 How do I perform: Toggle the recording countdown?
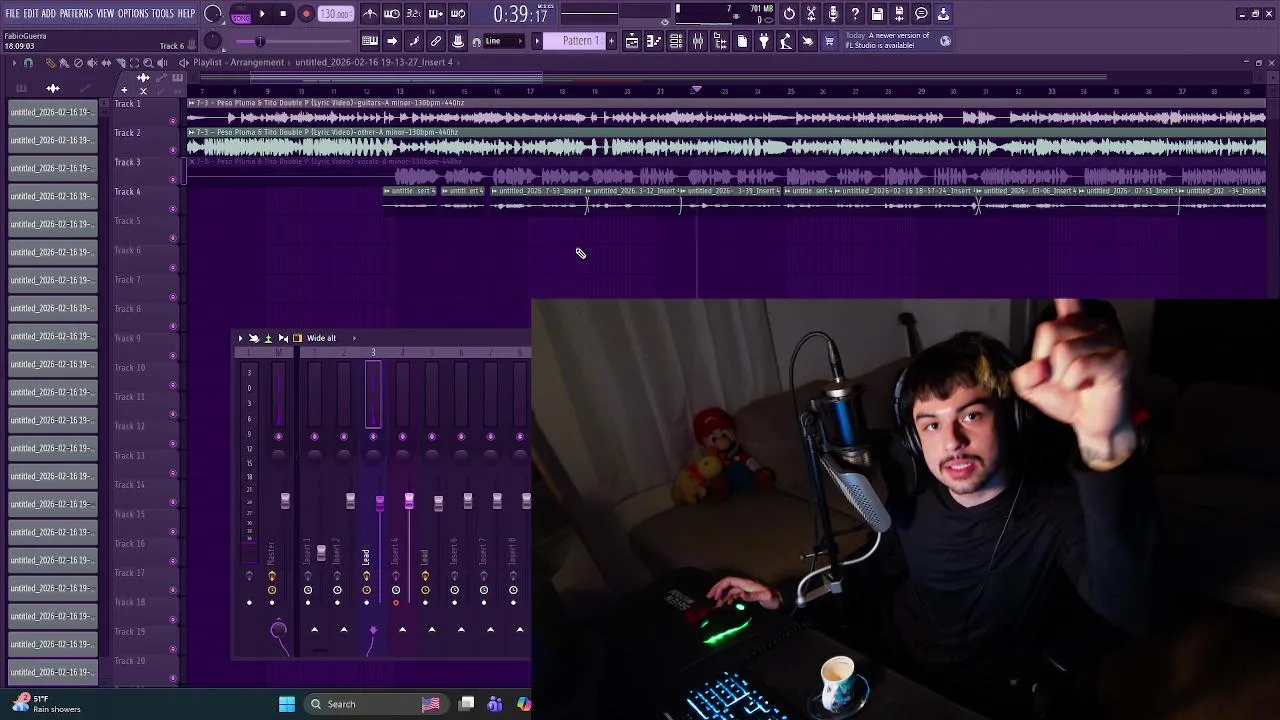(414, 14)
